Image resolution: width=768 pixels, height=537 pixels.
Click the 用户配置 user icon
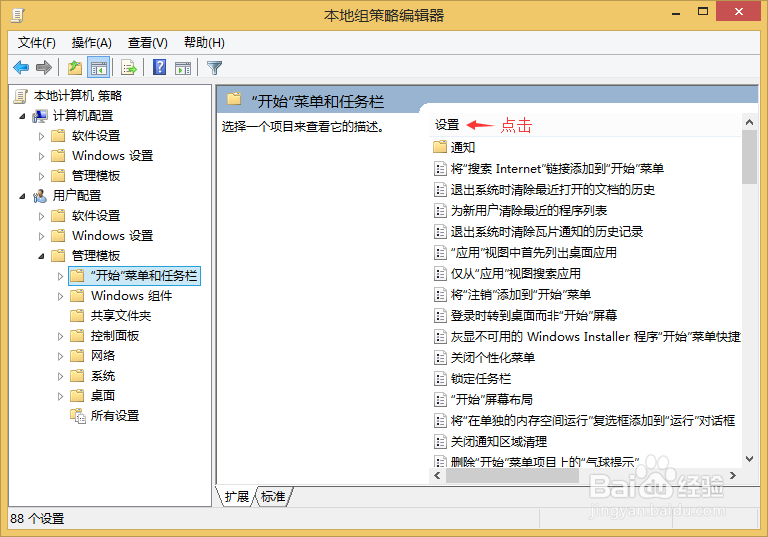coord(40,195)
